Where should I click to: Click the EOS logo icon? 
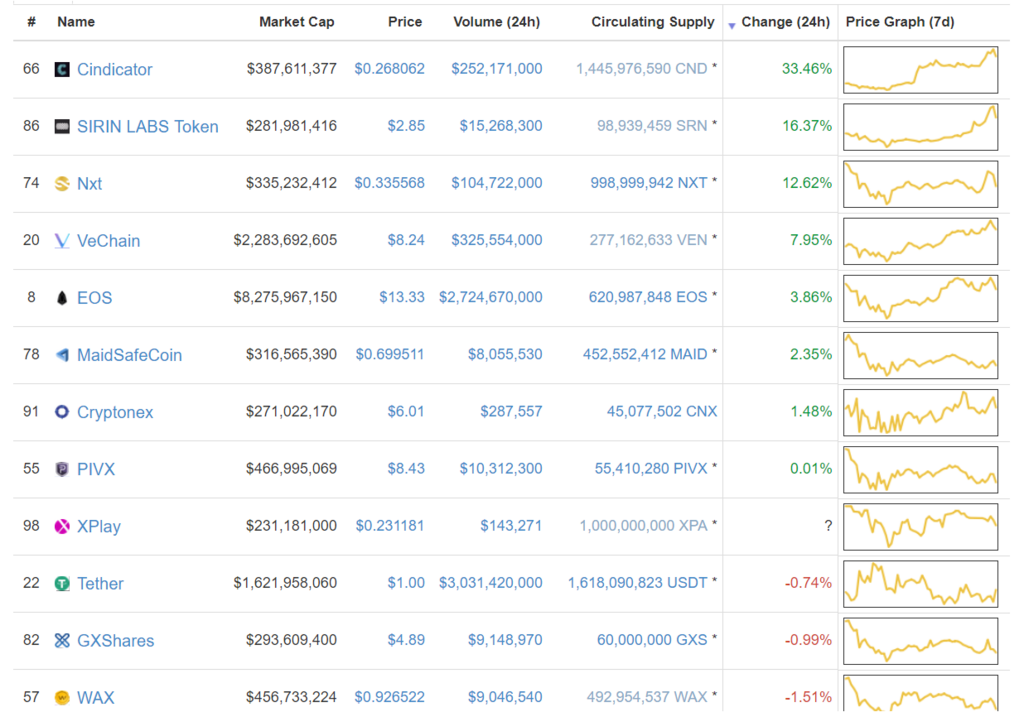[x=62, y=298]
